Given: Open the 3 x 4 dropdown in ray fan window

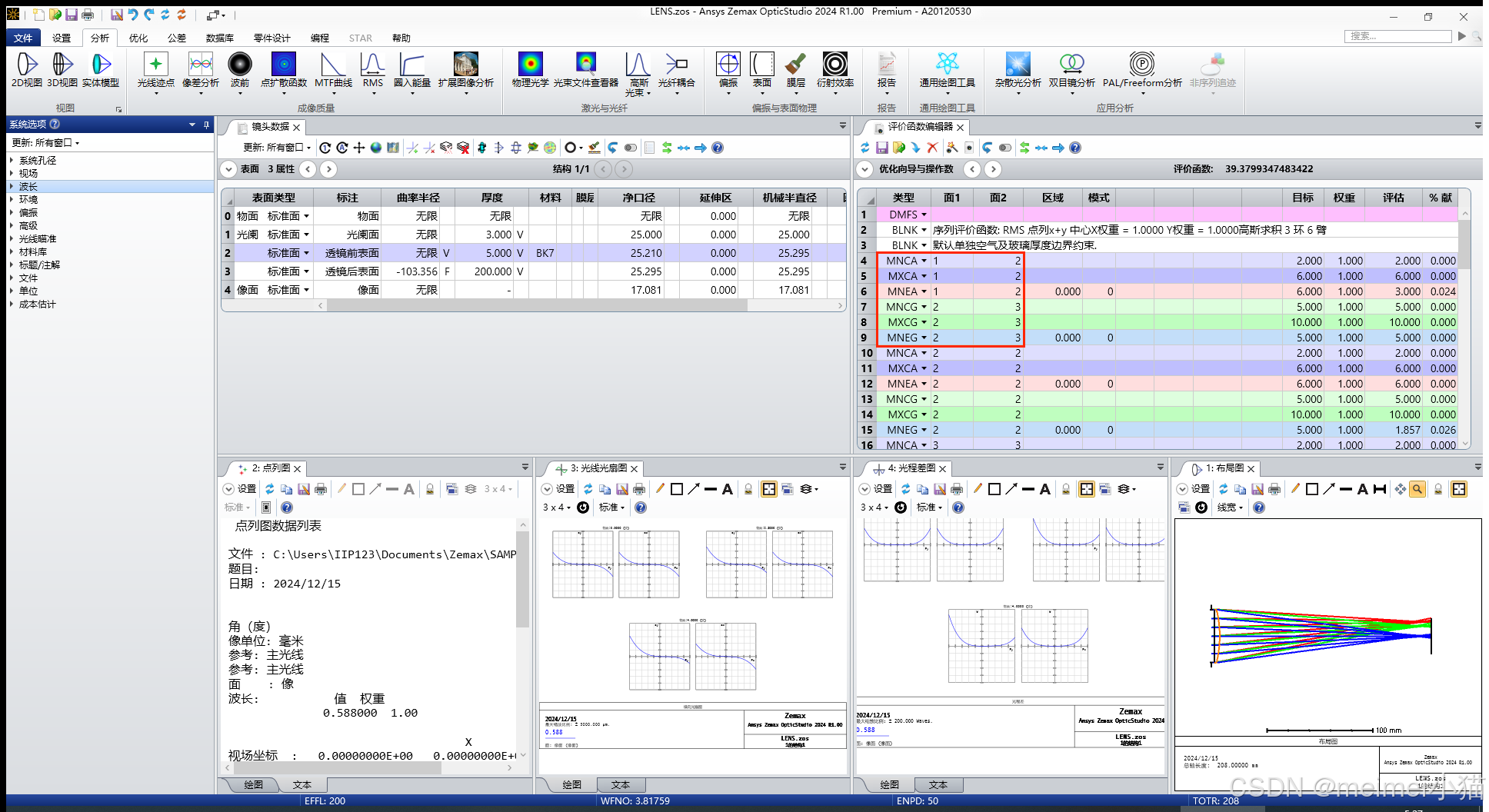Looking at the screenshot, I should pyautogui.click(x=557, y=507).
